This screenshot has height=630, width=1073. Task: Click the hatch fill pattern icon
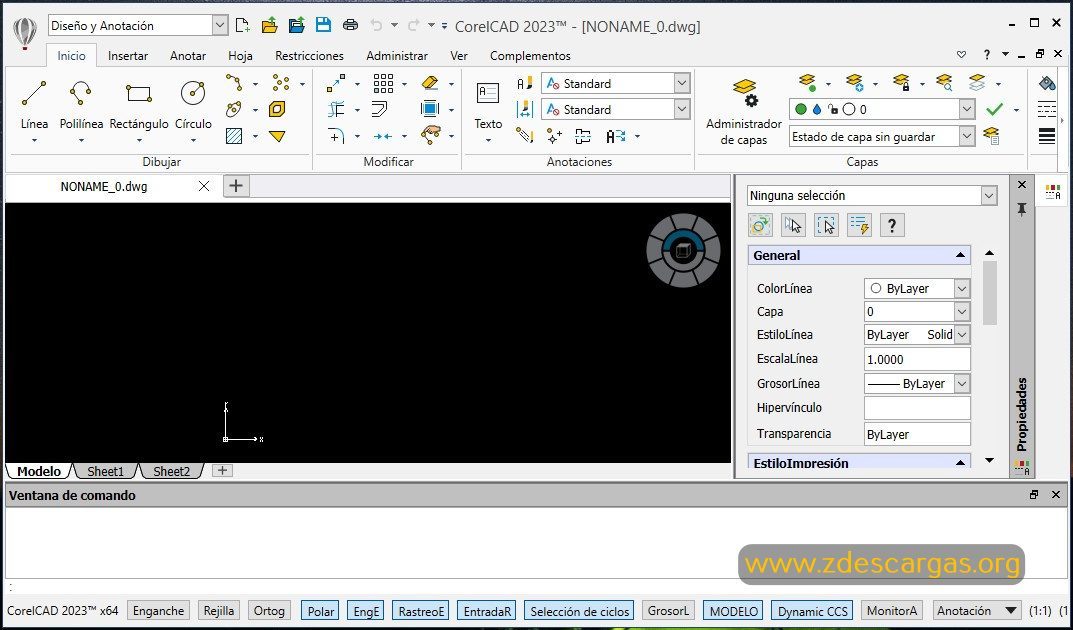pyautogui.click(x=234, y=135)
